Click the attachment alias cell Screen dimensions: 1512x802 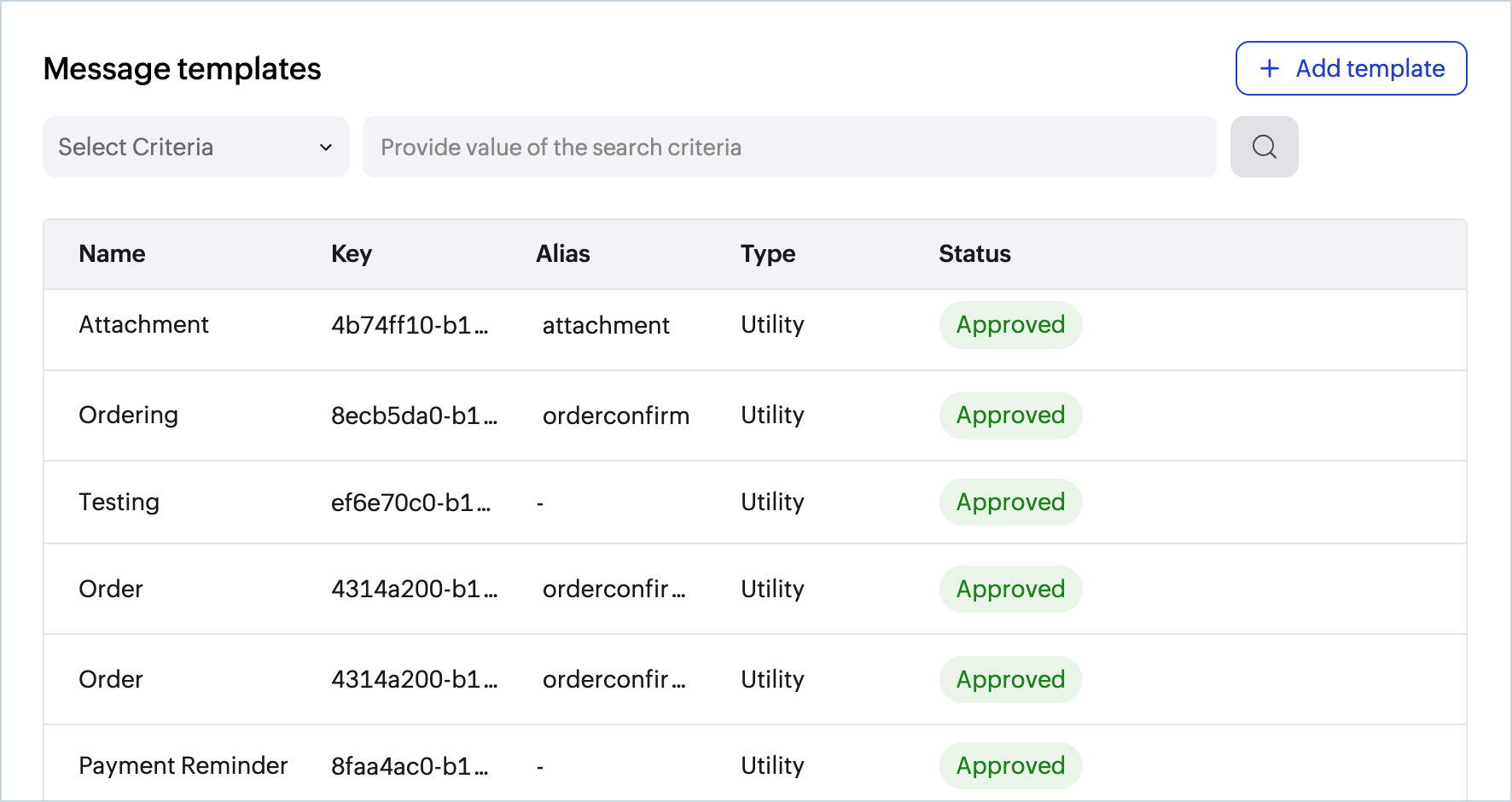point(606,325)
